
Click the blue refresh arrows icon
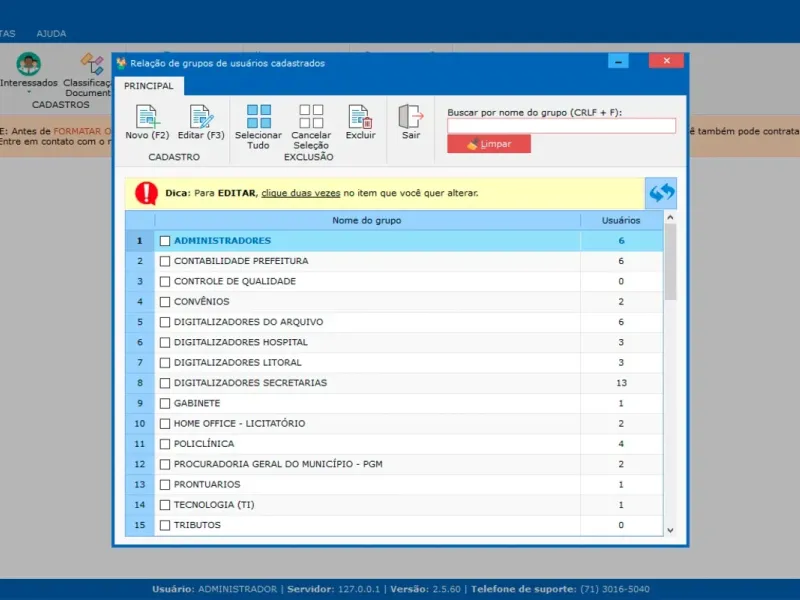point(662,192)
